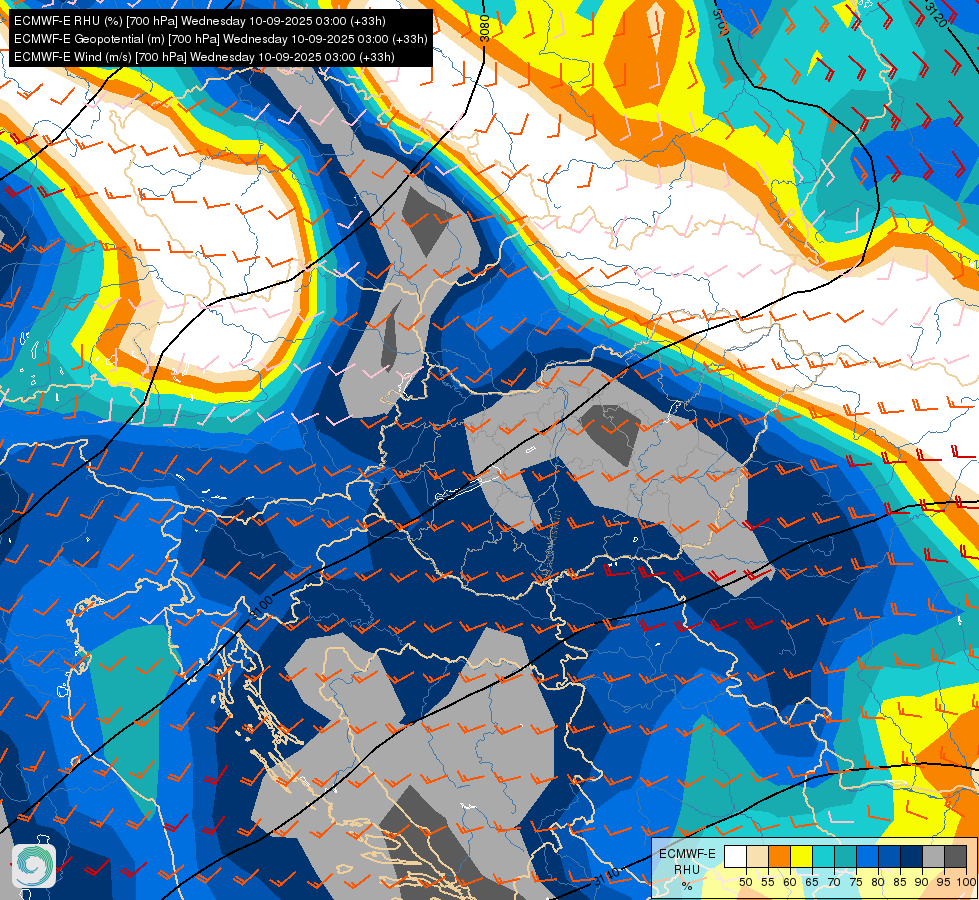This screenshot has height=900, width=979.
Task: Click the legend value 75
Action: [x=856, y=882]
